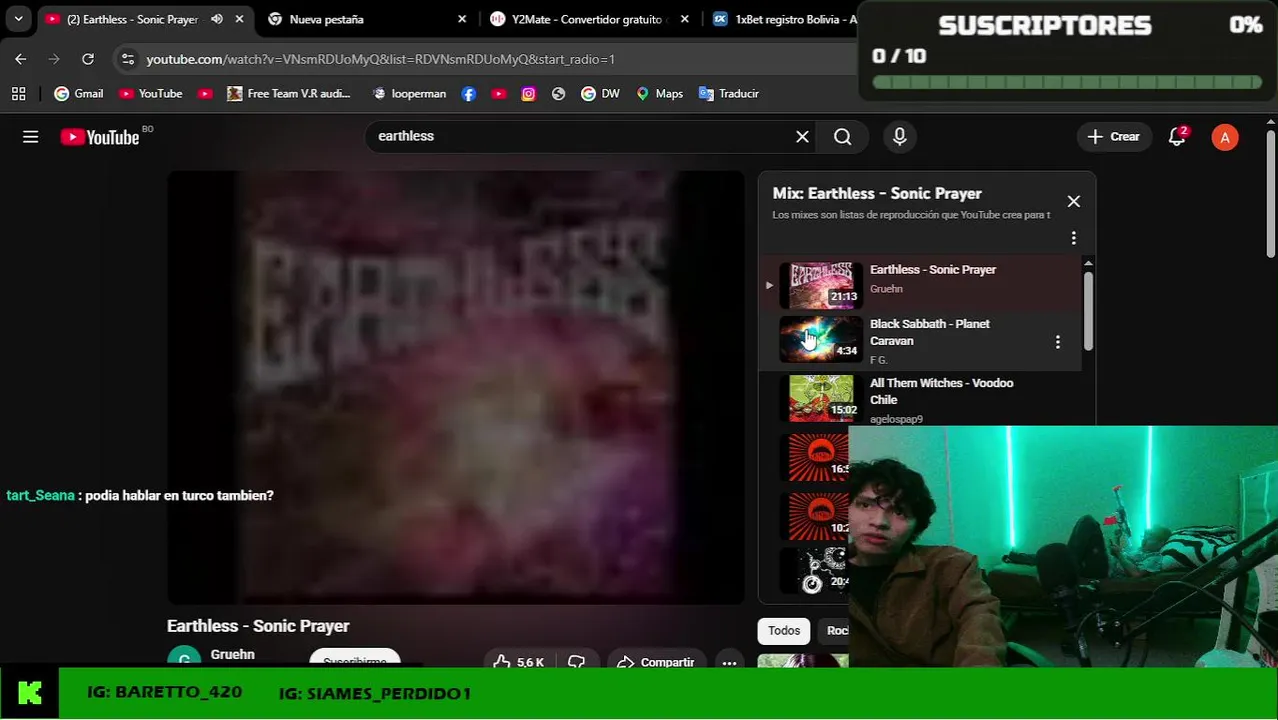Screen dimensions: 1278x720
Task: Close the Earthless - Sonic Prayer tab
Action: tap(239, 19)
